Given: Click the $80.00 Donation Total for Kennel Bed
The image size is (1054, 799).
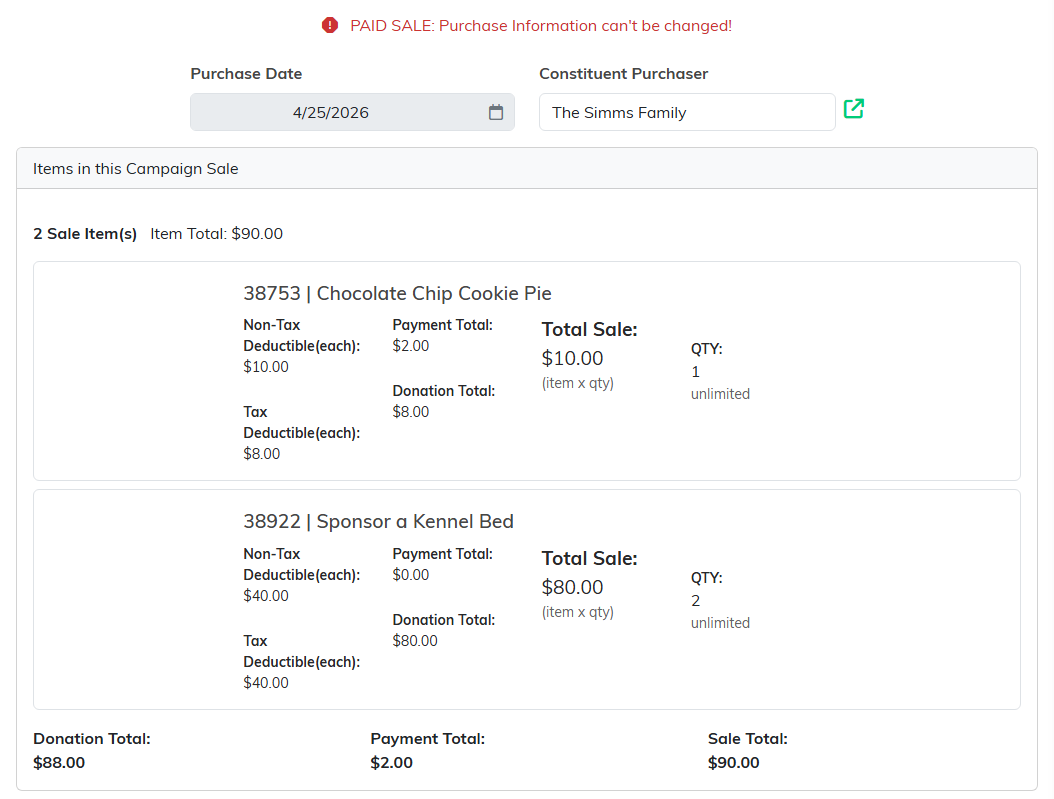Looking at the screenshot, I should [415, 641].
